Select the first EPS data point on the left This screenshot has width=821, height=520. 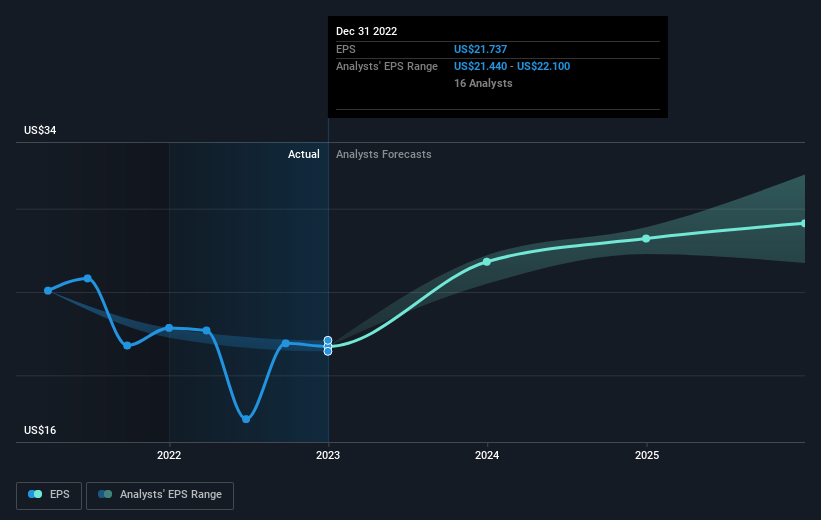pos(48,291)
